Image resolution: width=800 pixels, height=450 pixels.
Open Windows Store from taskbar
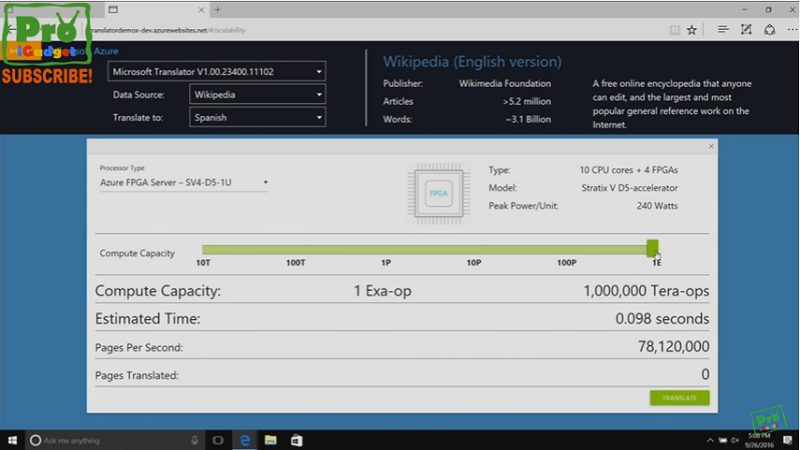coord(296,440)
